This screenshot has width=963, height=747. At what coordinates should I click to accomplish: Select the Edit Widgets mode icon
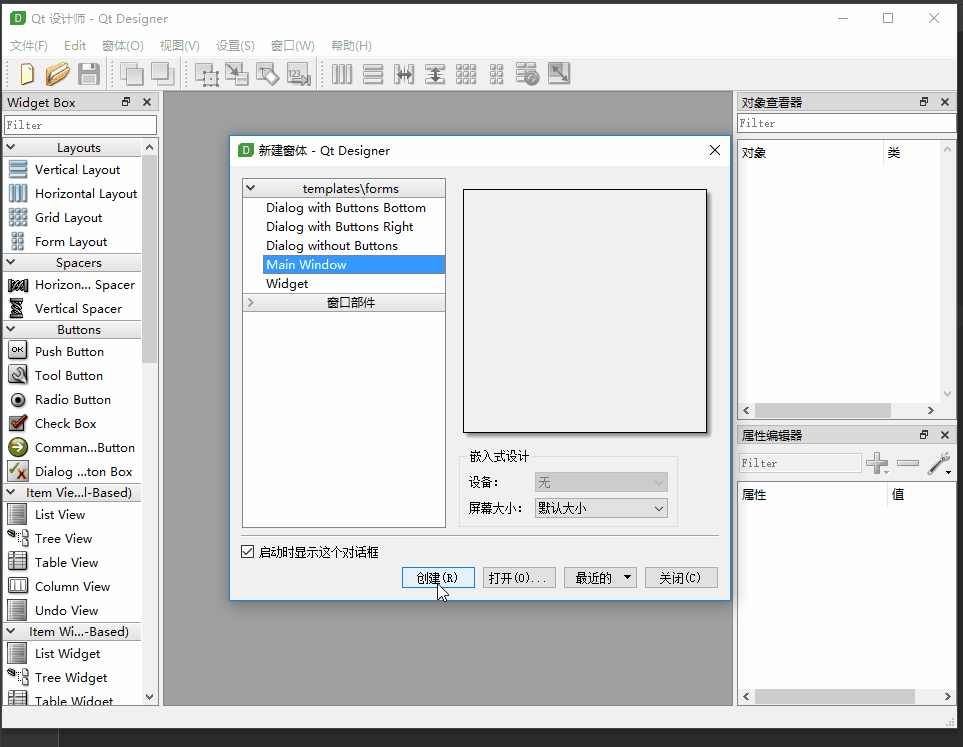207,74
